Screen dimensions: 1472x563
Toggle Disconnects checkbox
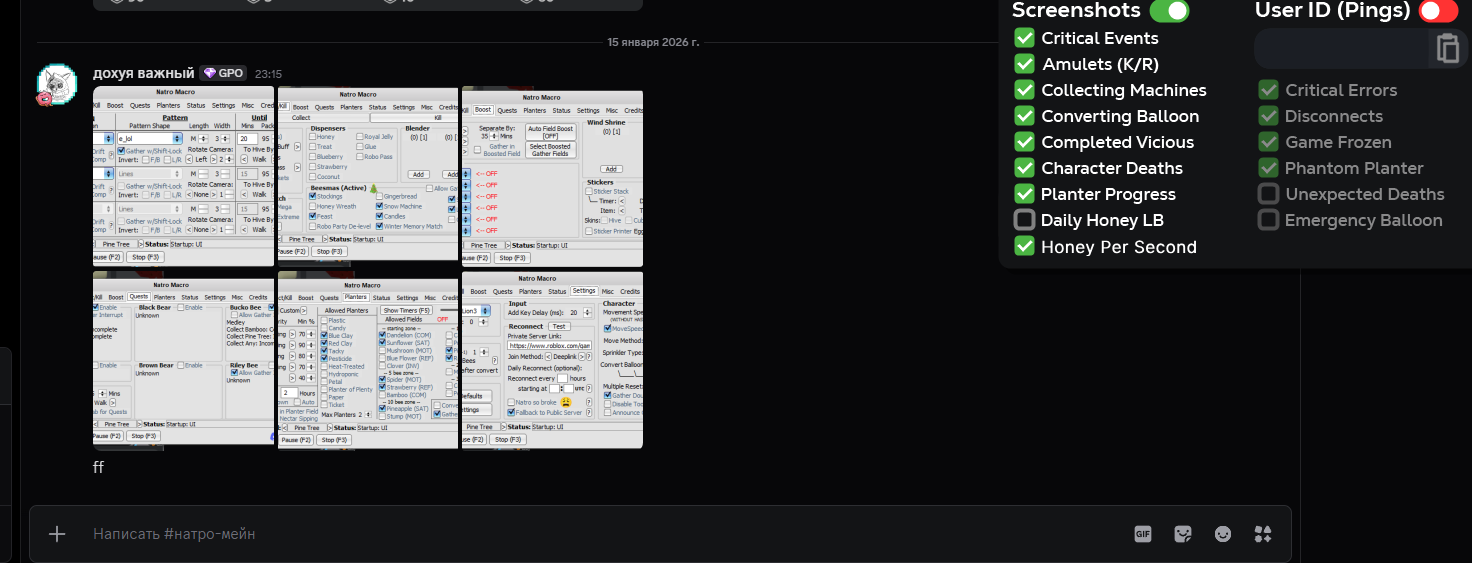coord(1268,116)
